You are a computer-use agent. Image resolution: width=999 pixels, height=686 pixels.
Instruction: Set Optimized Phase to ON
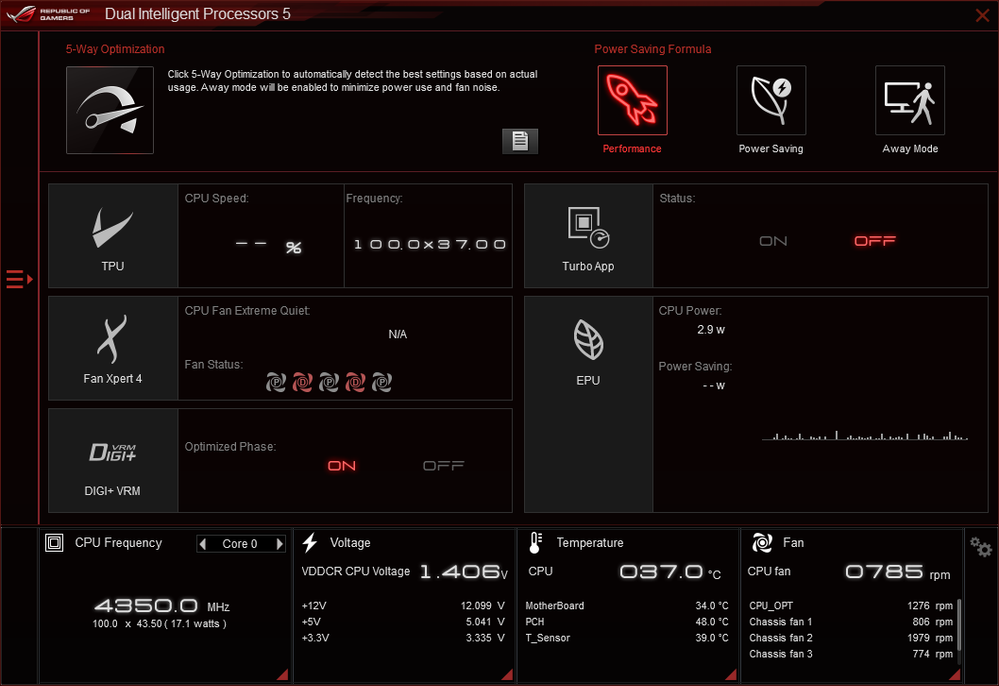click(341, 466)
